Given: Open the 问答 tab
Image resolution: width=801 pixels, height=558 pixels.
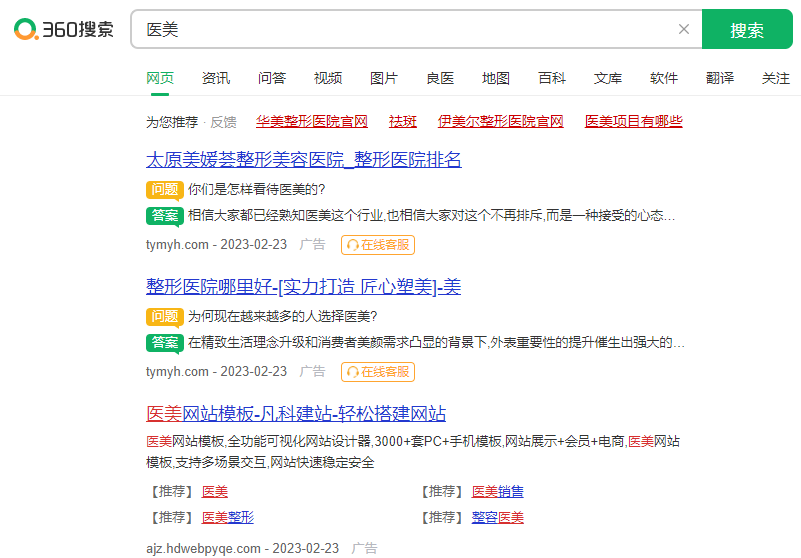Looking at the screenshot, I should (x=272, y=78).
